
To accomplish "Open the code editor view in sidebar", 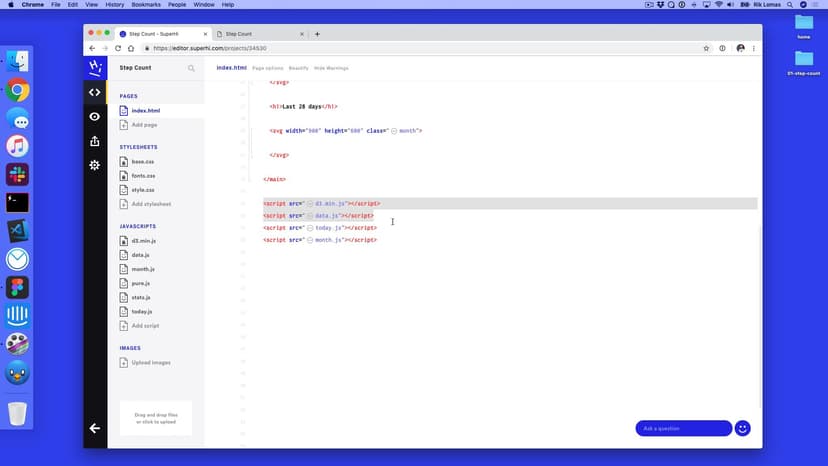I will [x=95, y=92].
